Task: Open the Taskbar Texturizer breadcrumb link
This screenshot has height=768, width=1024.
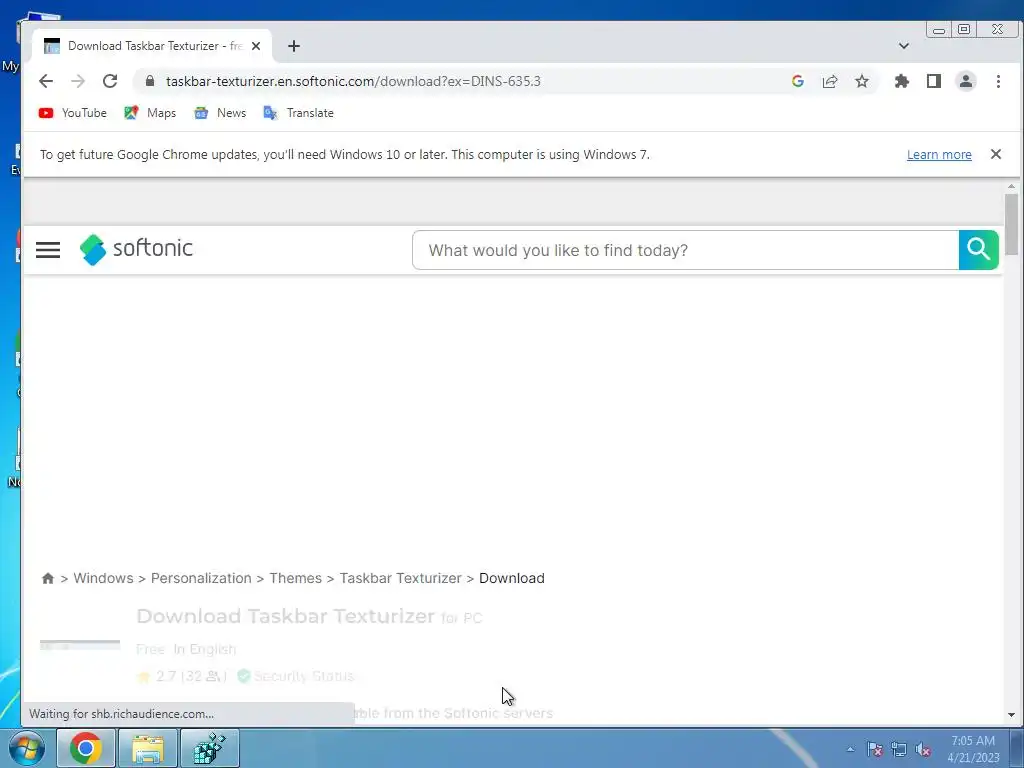Action: pyautogui.click(x=400, y=579)
